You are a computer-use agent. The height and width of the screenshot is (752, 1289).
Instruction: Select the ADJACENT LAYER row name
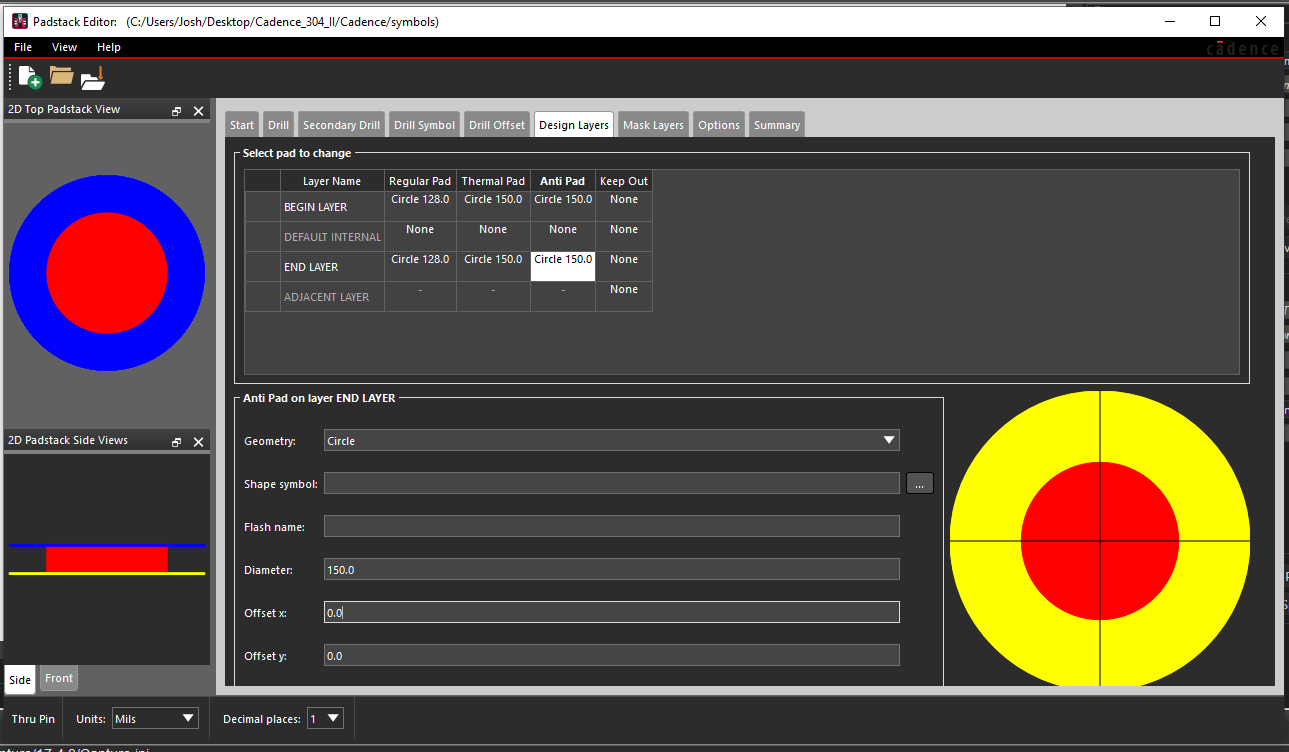tap(332, 297)
